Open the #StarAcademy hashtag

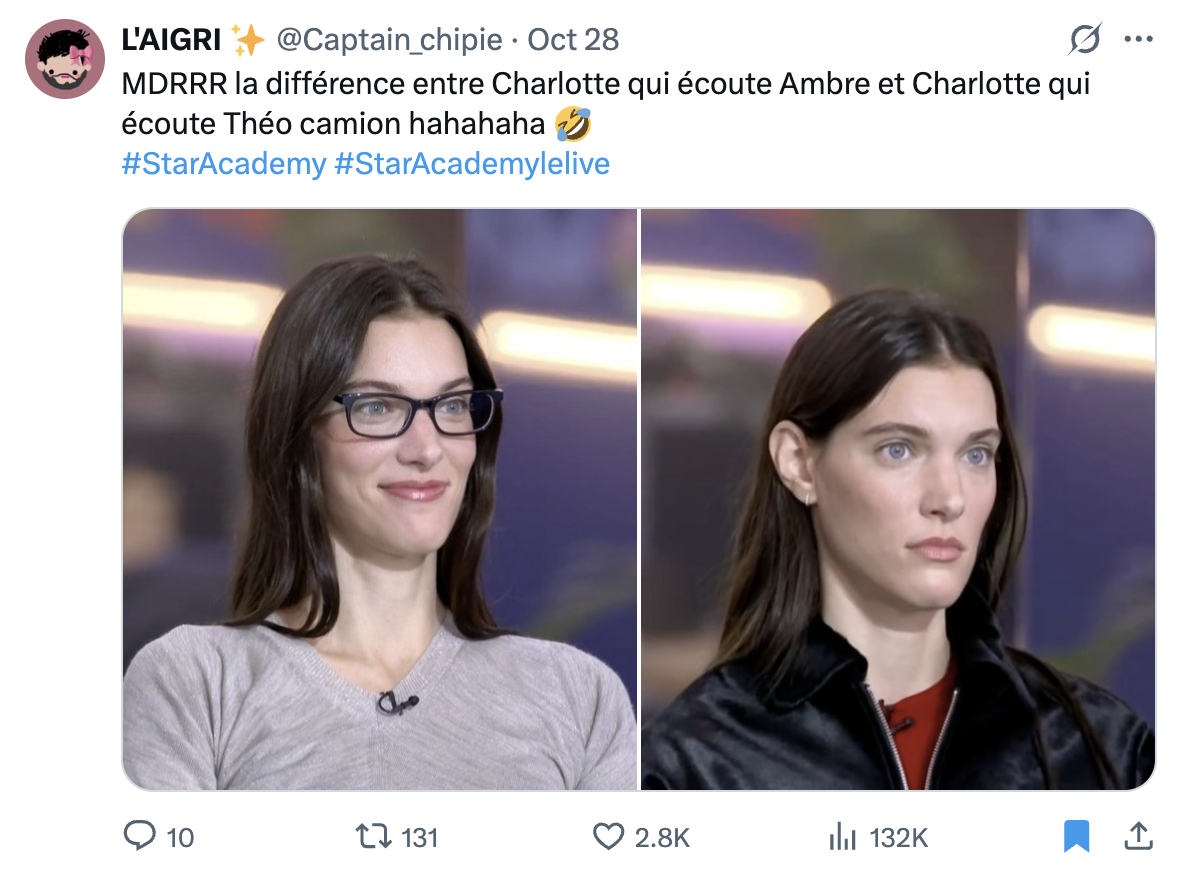[x=224, y=164]
